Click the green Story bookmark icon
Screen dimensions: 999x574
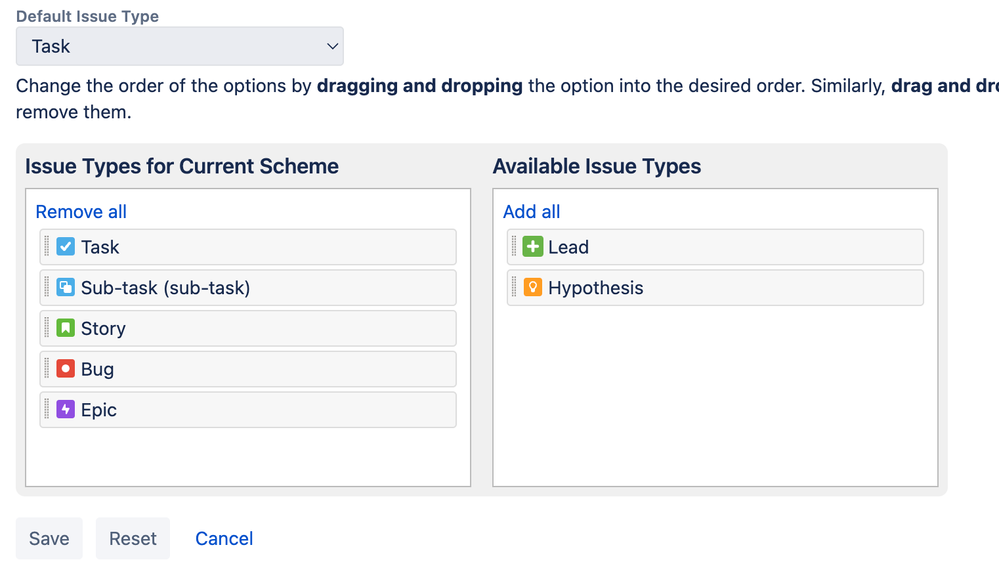click(66, 328)
